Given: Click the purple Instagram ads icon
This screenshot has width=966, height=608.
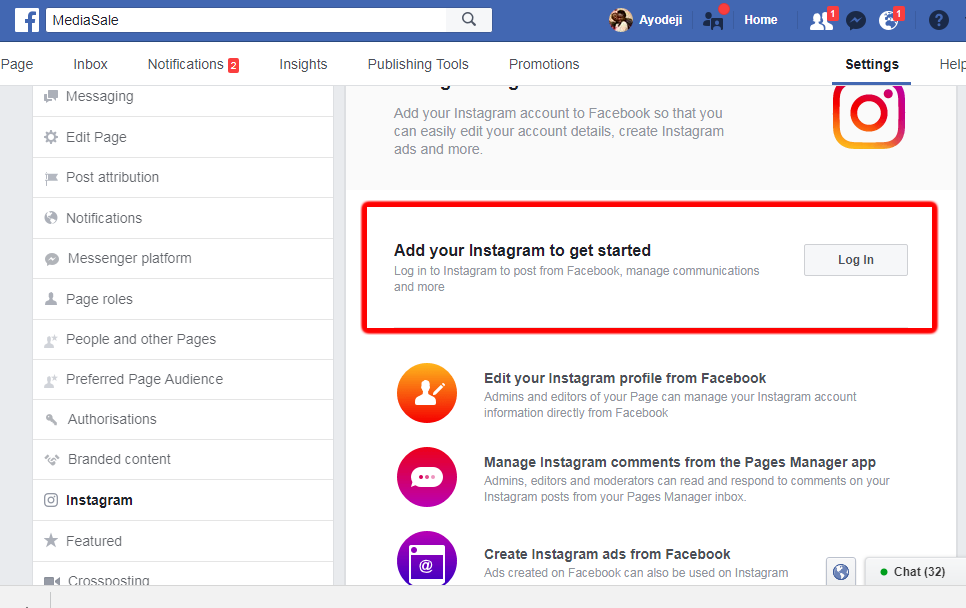Looking at the screenshot, I should click(427, 558).
